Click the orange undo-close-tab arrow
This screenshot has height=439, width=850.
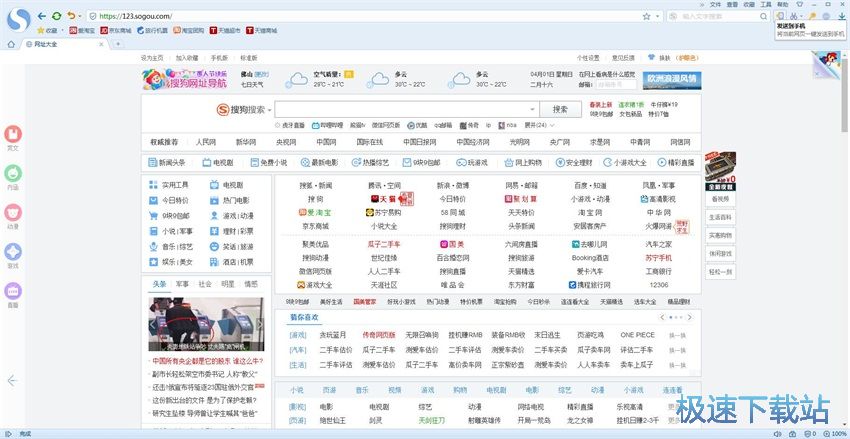tap(71, 16)
